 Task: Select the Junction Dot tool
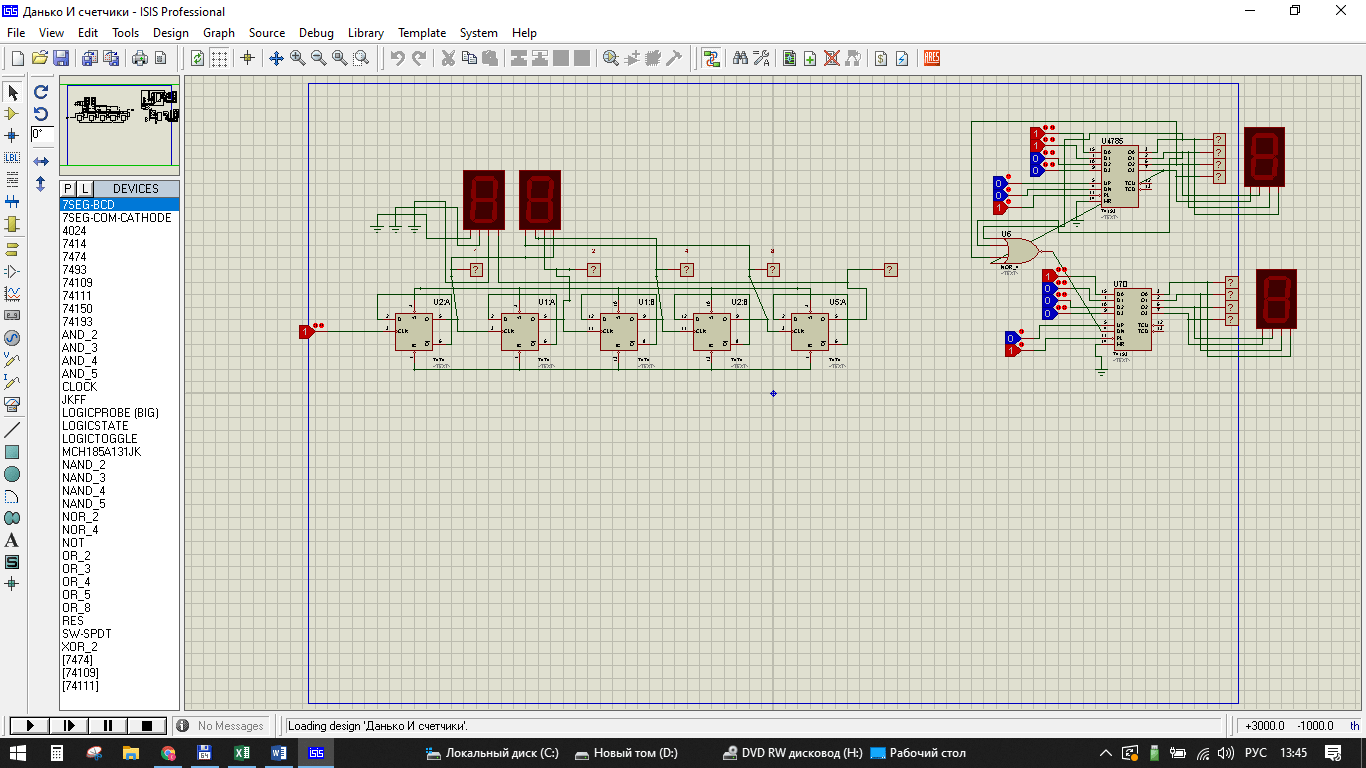click(13, 135)
